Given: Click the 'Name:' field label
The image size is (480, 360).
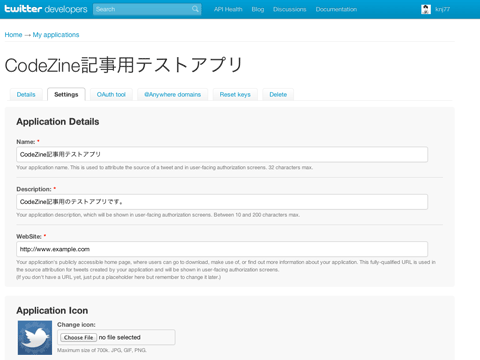Looking at the screenshot, I should 26,142.
